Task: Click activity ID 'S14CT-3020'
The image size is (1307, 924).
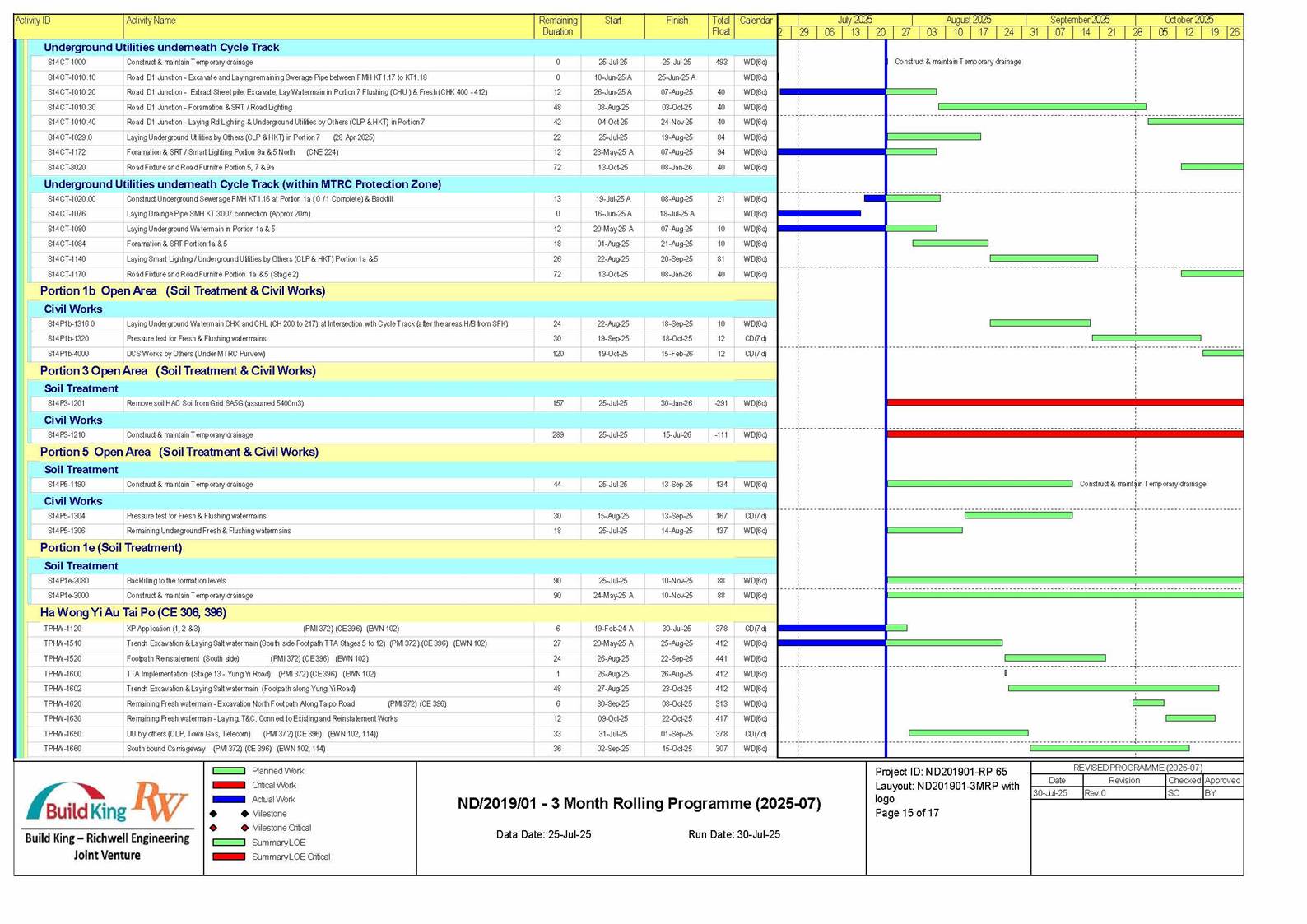Action: click(67, 168)
